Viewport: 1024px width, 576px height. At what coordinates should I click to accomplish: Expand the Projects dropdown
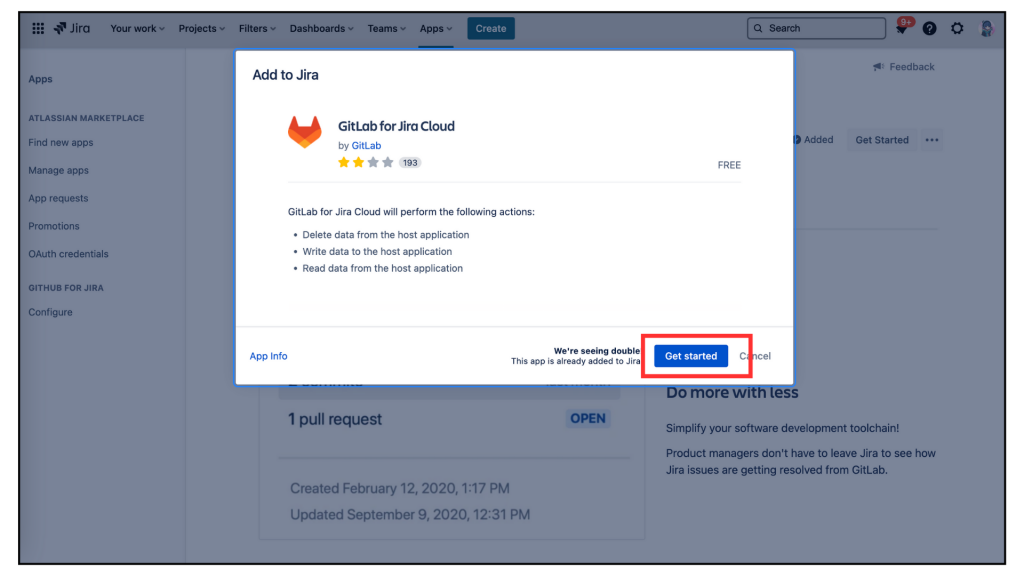point(201,28)
